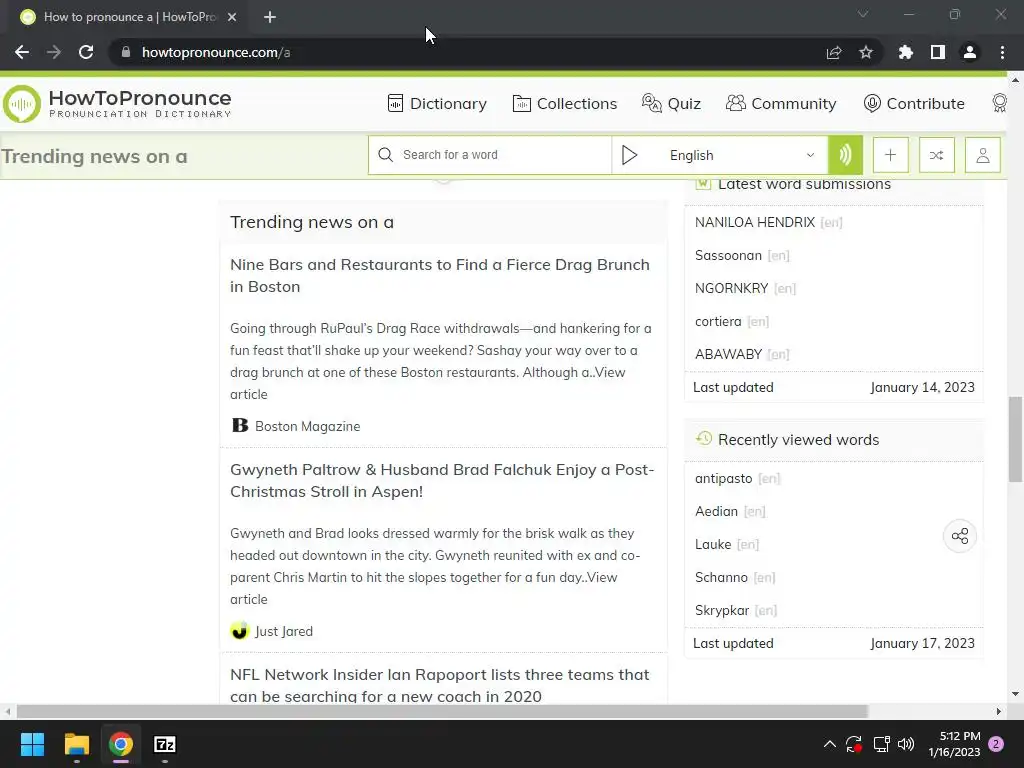Open the Quiz menu item

click(x=671, y=104)
